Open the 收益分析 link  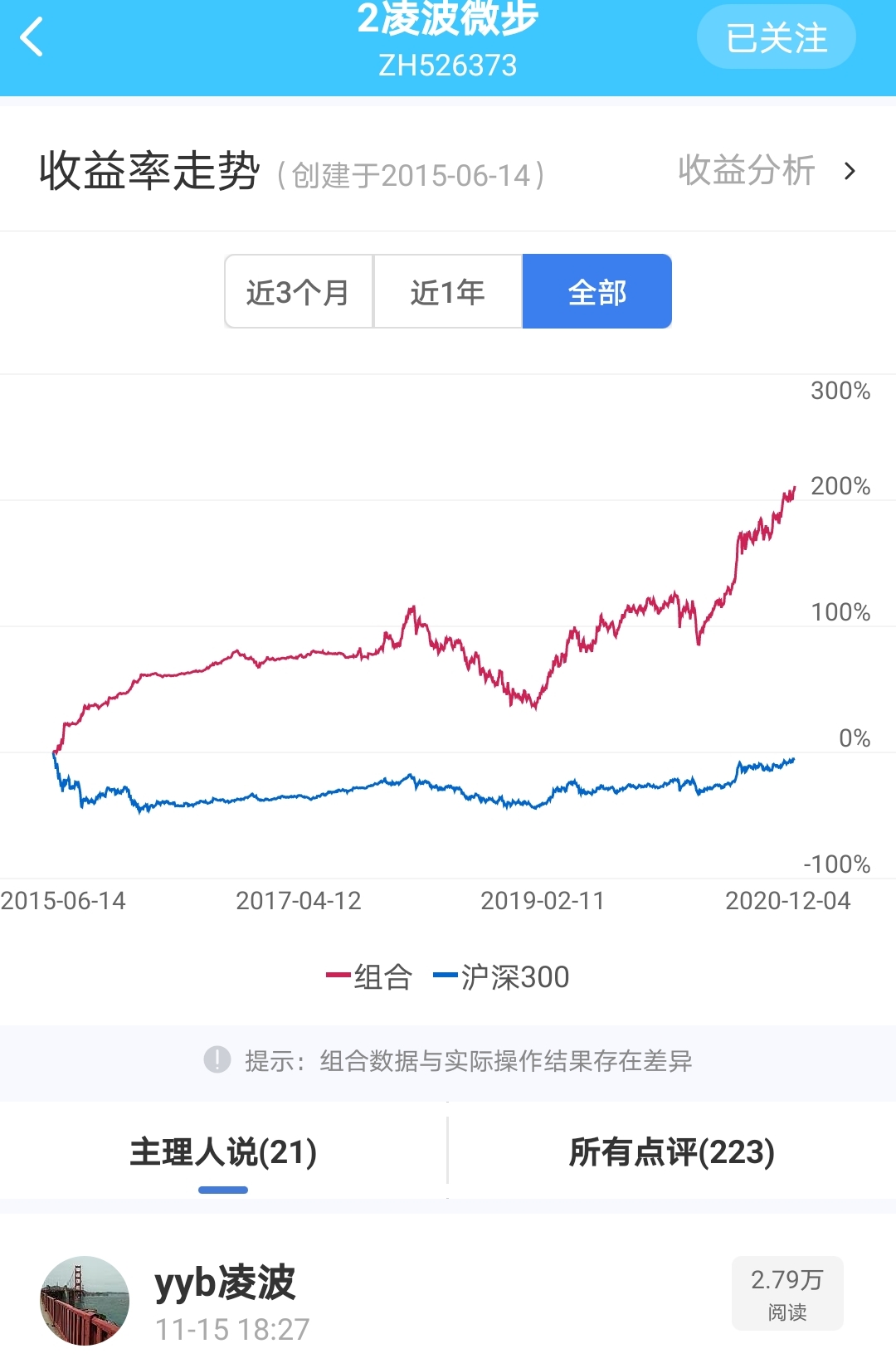tap(747, 171)
